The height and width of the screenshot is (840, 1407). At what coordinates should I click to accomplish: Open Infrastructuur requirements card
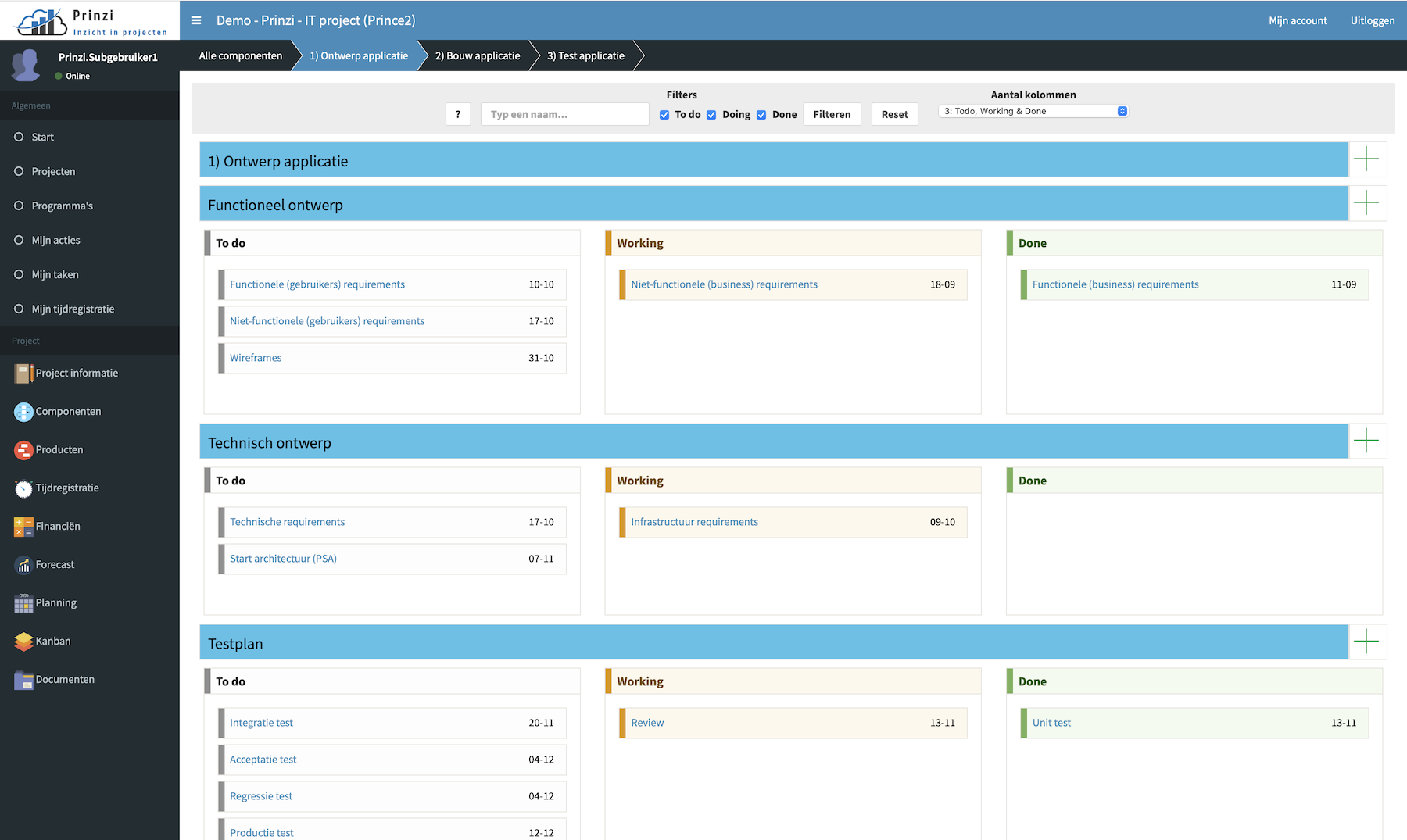793,522
